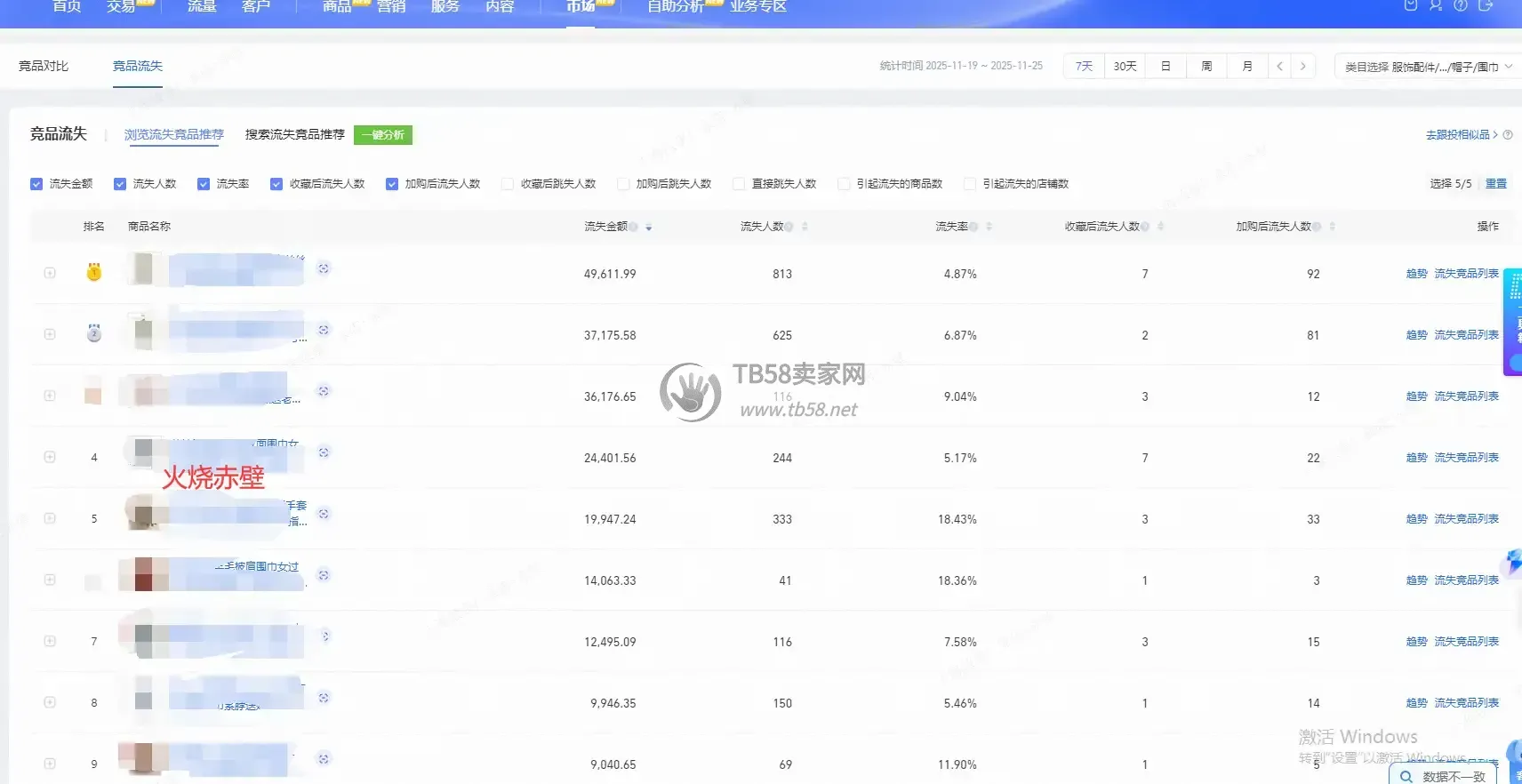
Task: Click the 重置 reset link
Action: 1496,184
